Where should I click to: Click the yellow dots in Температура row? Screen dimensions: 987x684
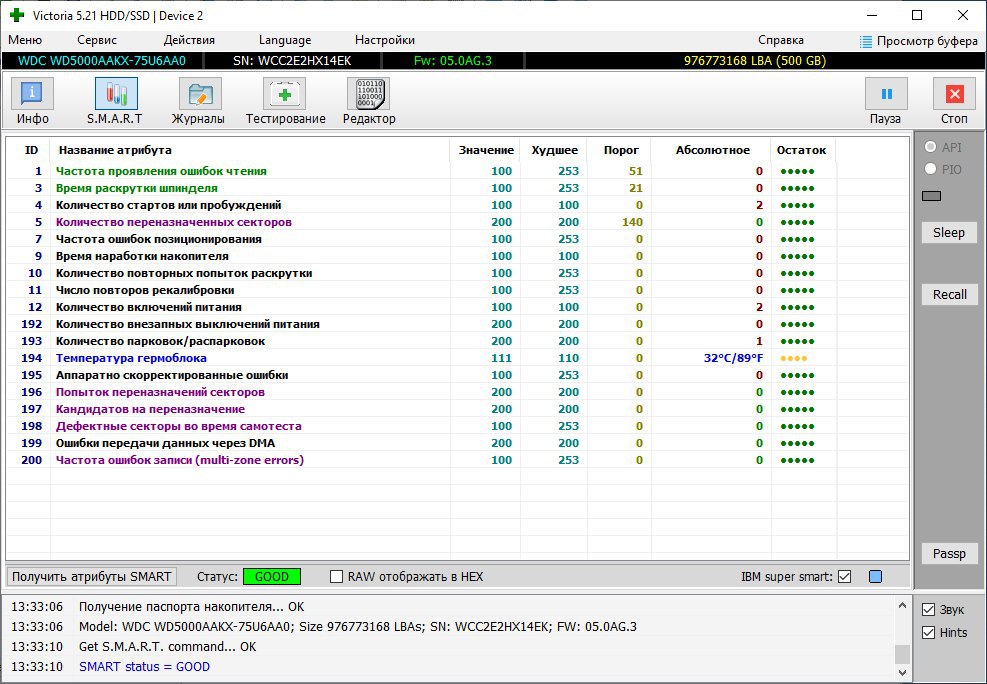pos(794,358)
